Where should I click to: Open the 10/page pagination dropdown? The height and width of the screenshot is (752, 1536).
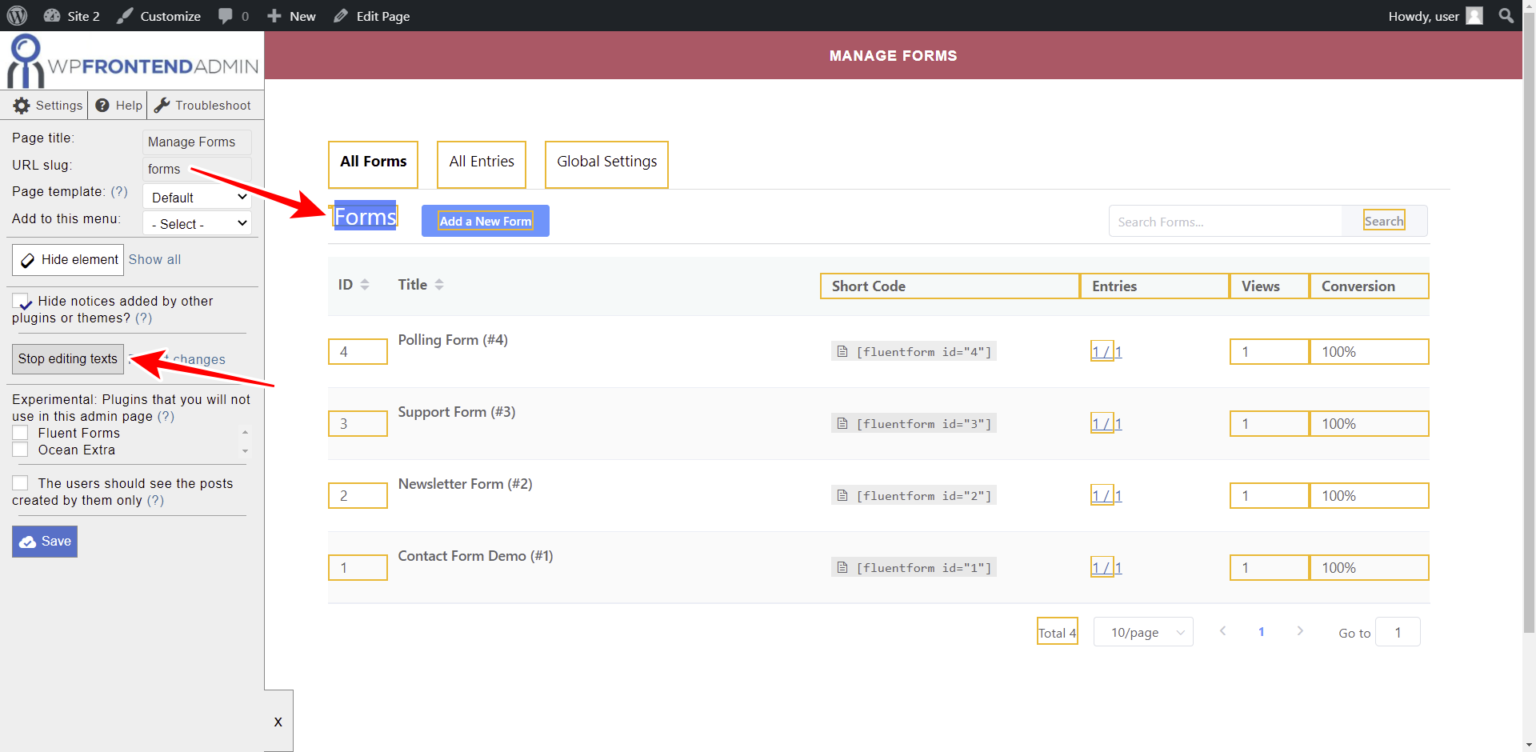click(x=1142, y=631)
